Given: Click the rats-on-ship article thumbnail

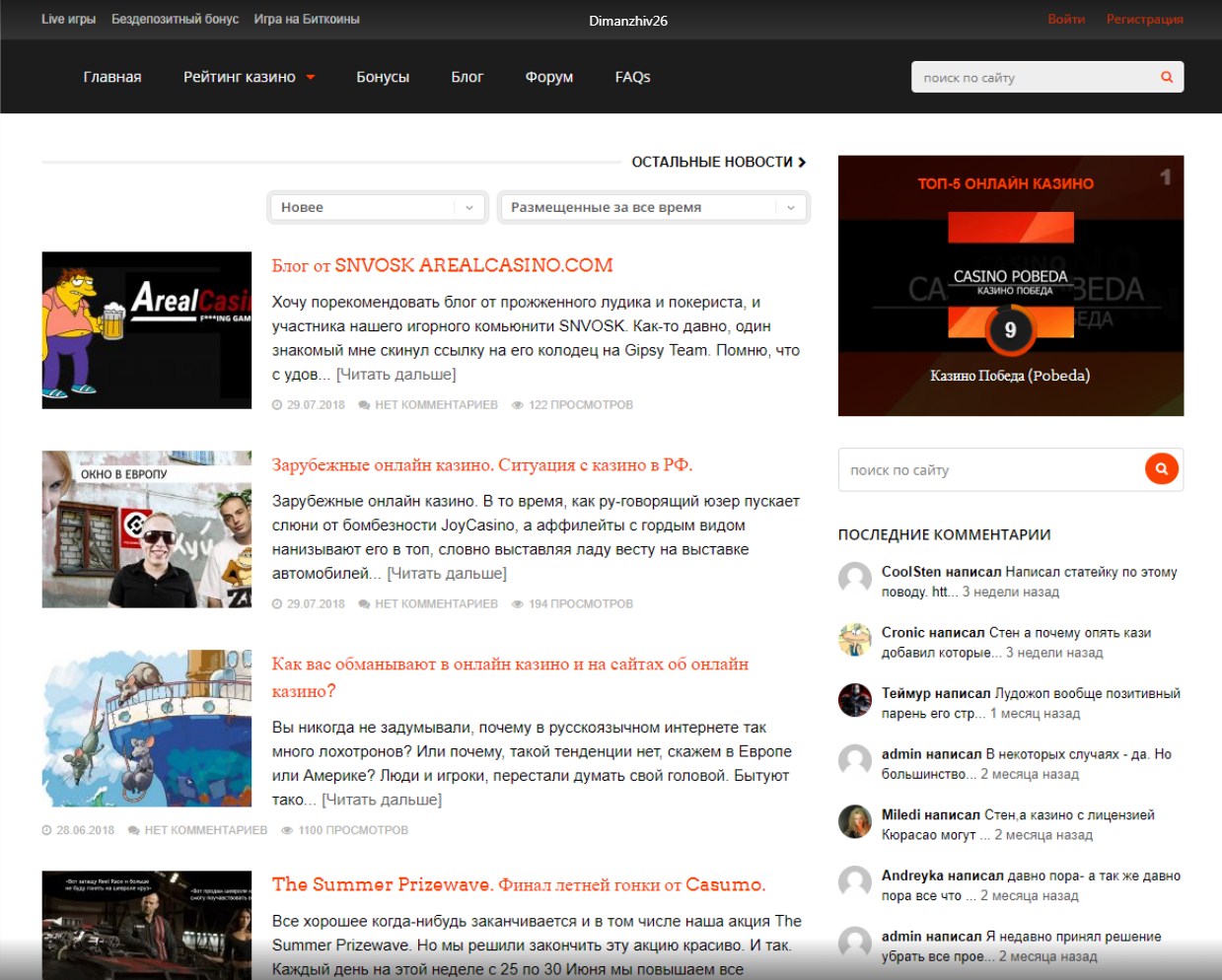Looking at the screenshot, I should click(x=147, y=729).
